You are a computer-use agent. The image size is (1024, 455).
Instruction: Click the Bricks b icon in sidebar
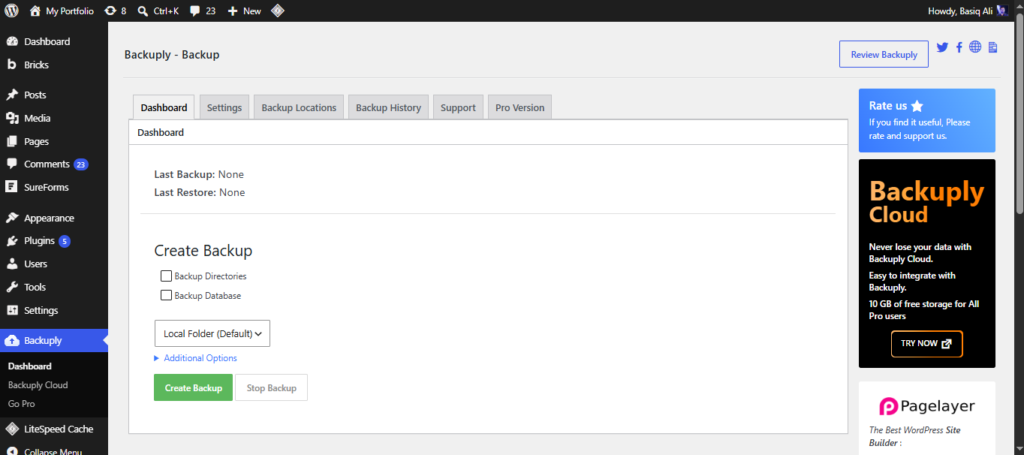coord(12,65)
